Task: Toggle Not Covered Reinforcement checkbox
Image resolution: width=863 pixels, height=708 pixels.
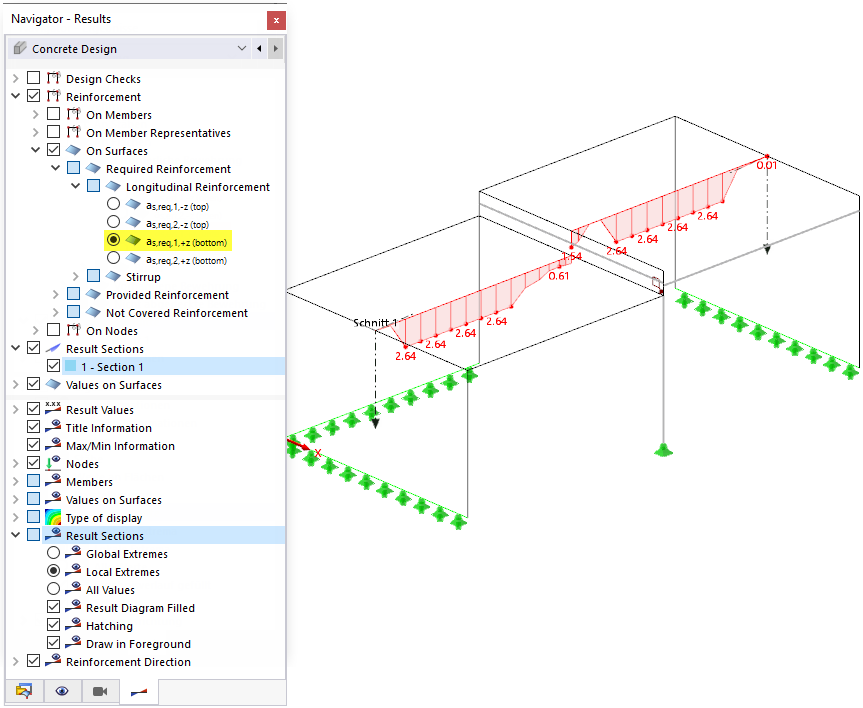Action: point(73,312)
